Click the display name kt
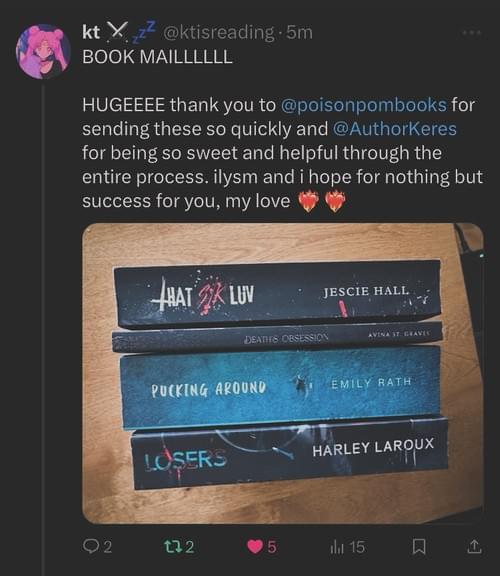The width and height of the screenshot is (500, 576). pyautogui.click(x=91, y=32)
